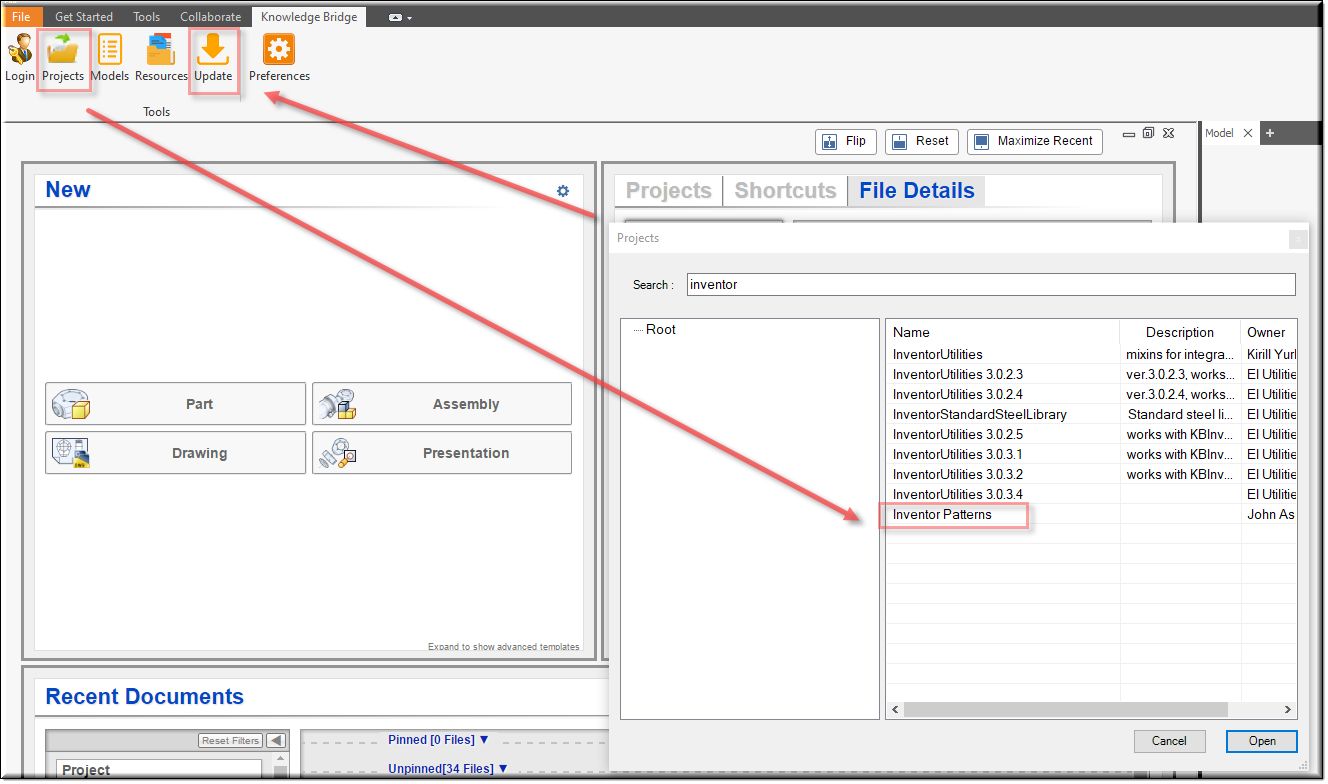Switch to the Projects panel tab

pyautogui.click(x=669, y=191)
